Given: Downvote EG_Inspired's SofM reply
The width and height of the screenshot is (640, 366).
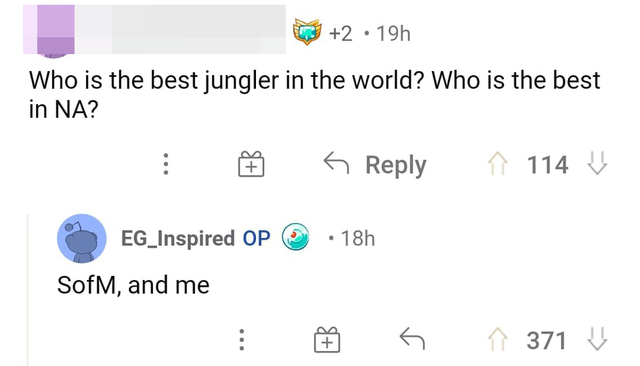Looking at the screenshot, I should pyautogui.click(x=597, y=340).
